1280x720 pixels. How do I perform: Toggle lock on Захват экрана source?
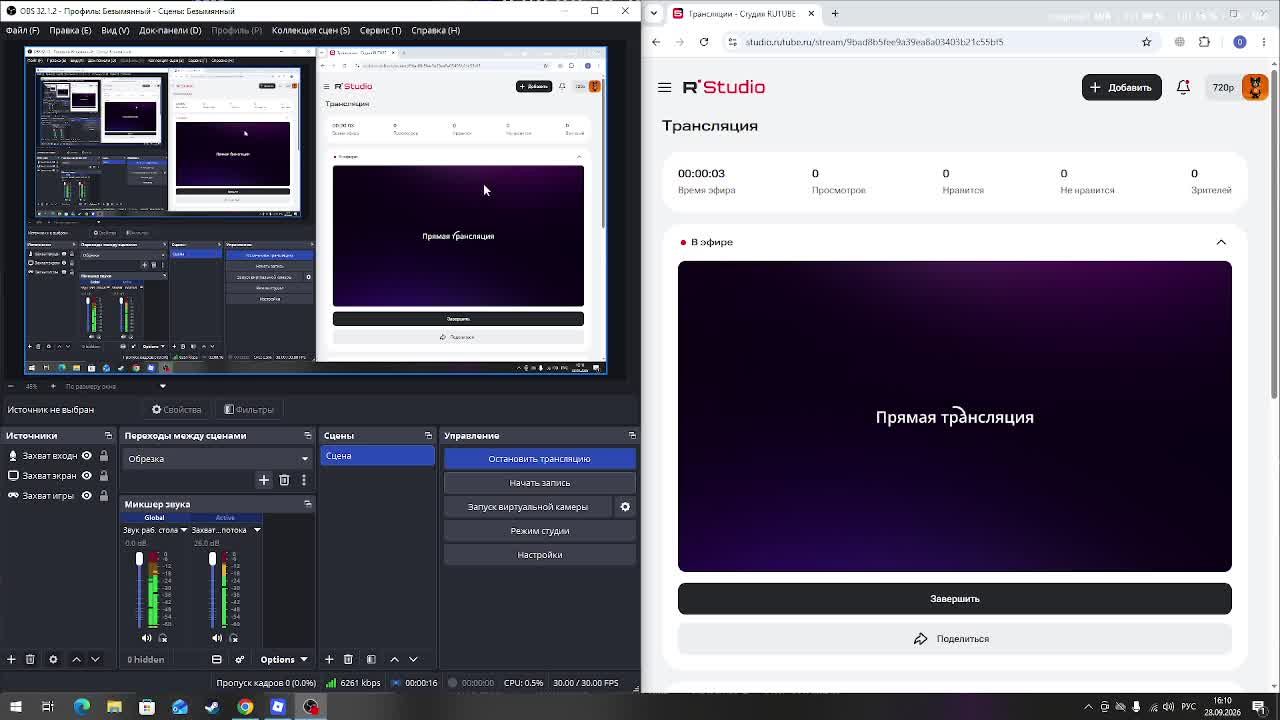(103, 476)
